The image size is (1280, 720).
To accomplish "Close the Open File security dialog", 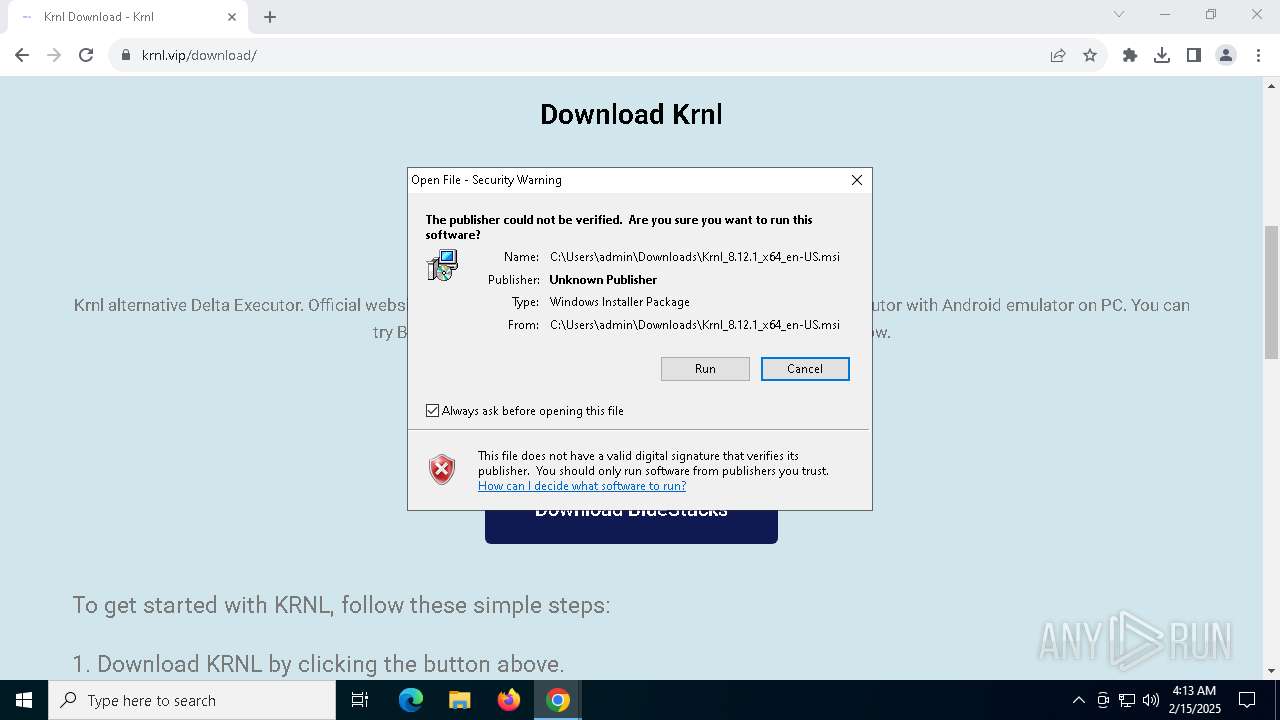I will point(857,180).
